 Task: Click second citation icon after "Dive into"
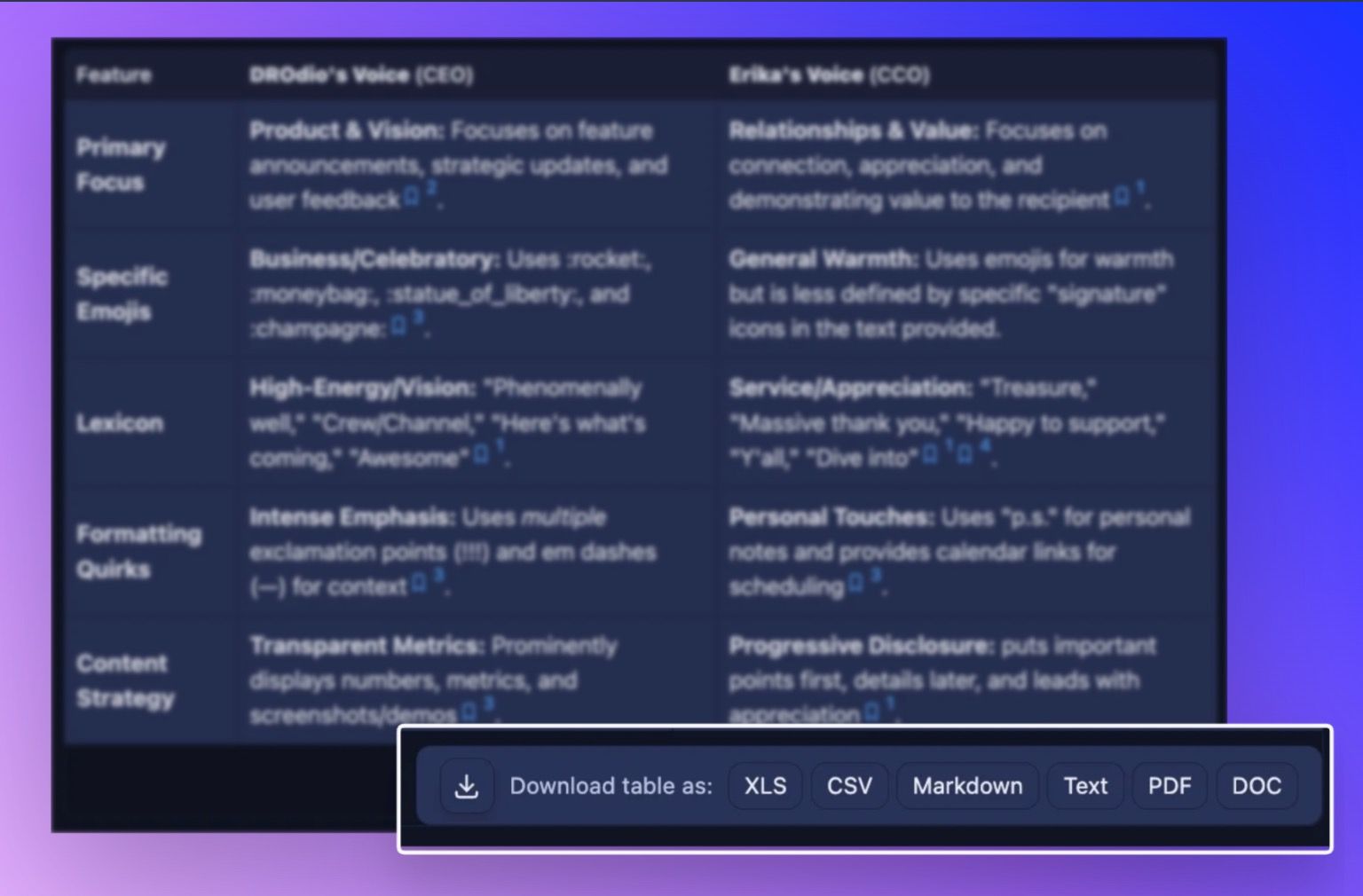tap(965, 455)
